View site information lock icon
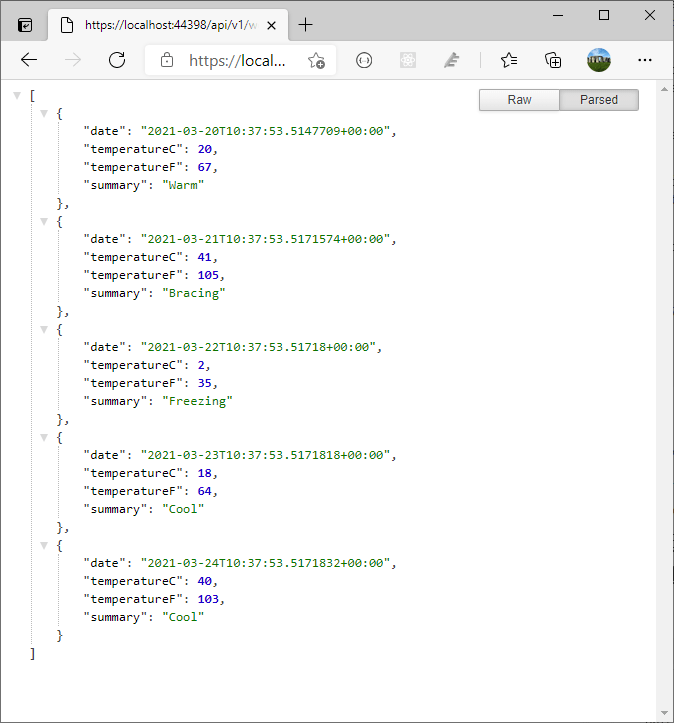674x723 pixels. pos(167,60)
